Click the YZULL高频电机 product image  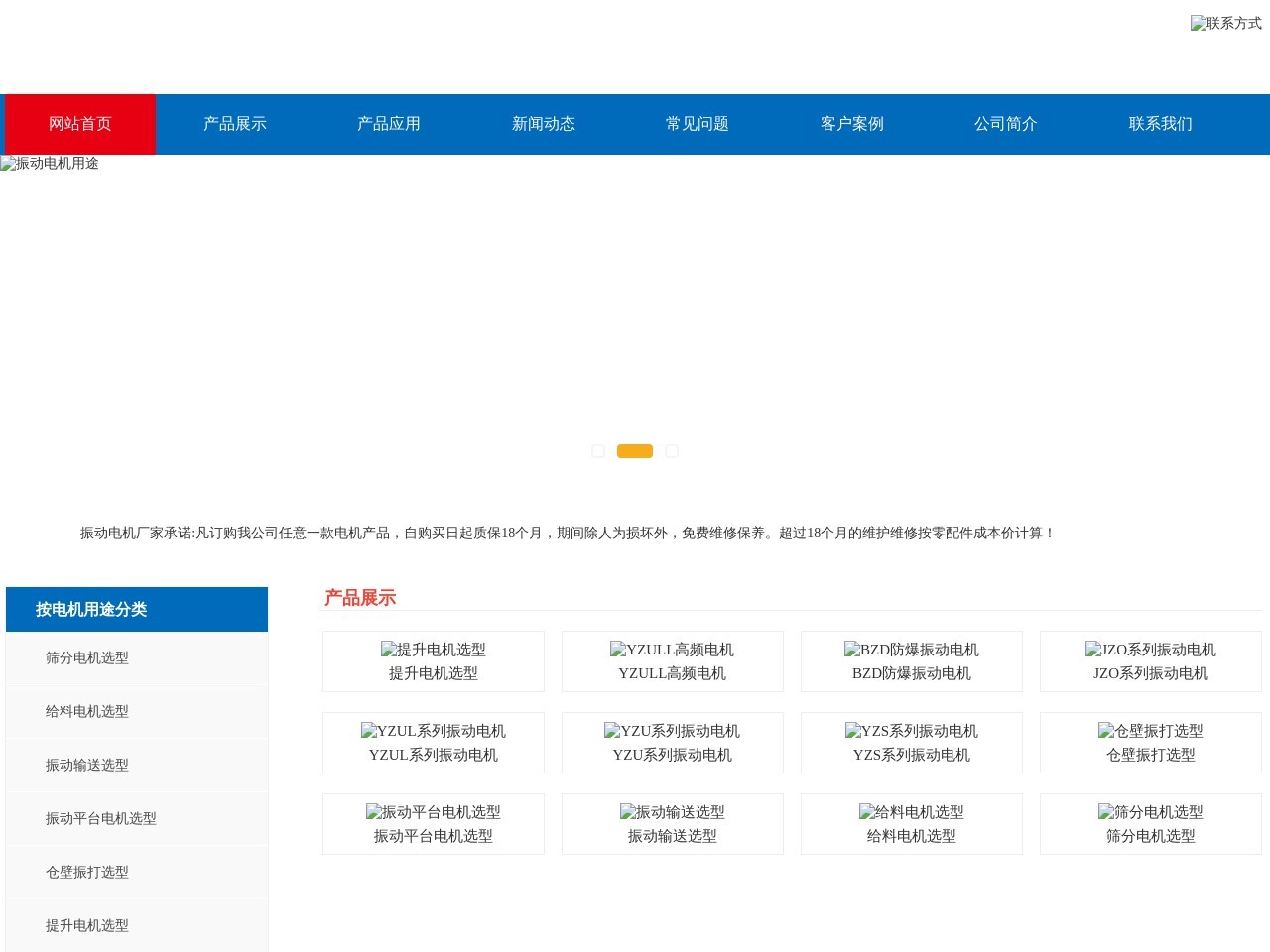pyautogui.click(x=672, y=650)
